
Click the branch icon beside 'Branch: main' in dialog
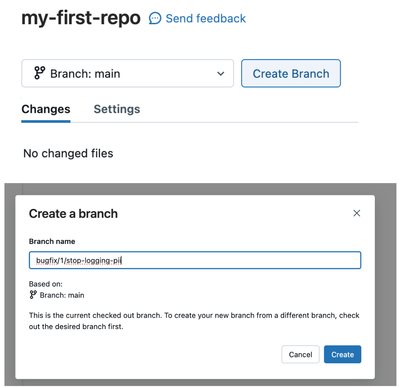click(x=33, y=295)
